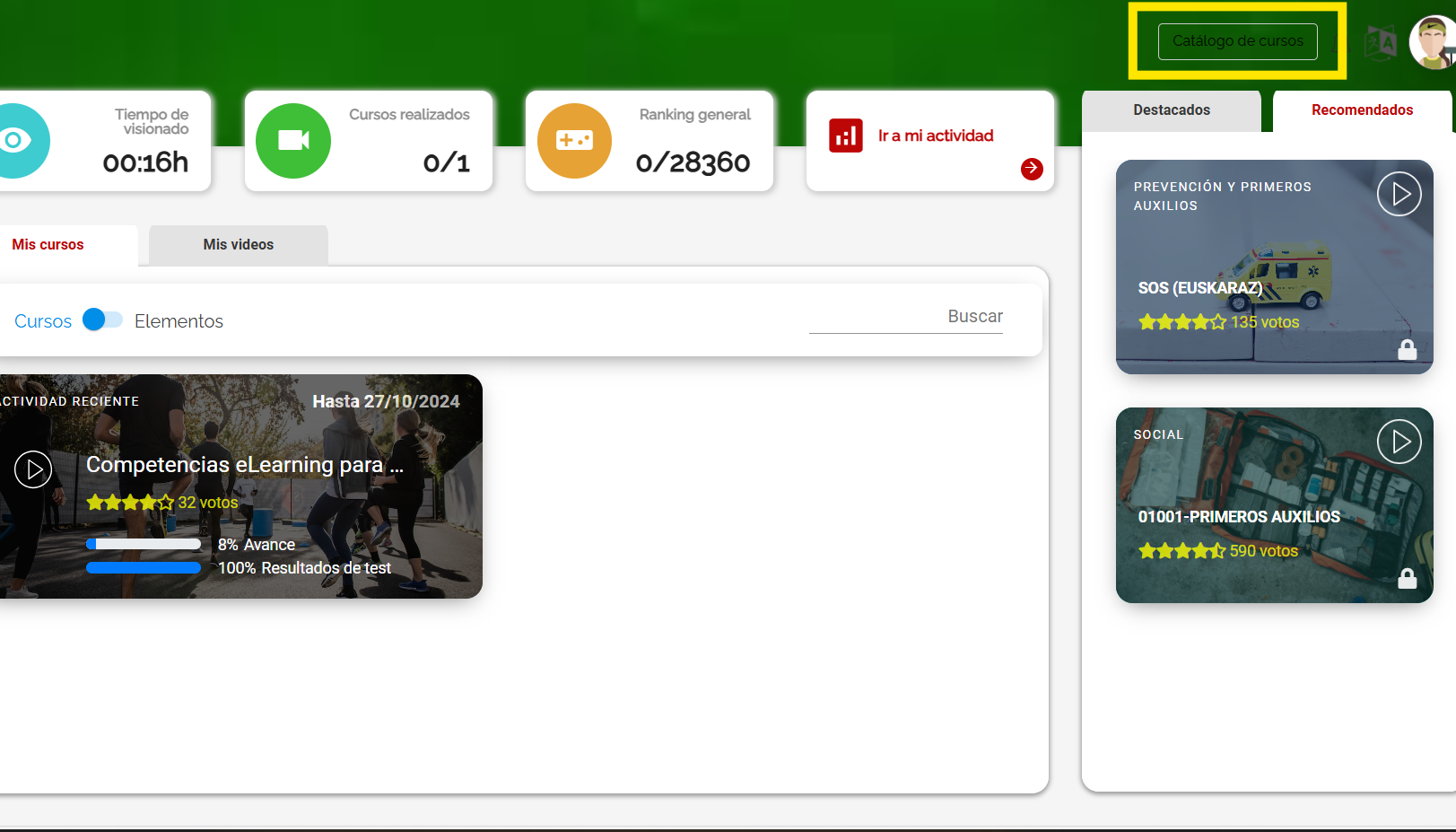Play the SOS (EUSKARAZ) course
This screenshot has width=1456, height=832.
[x=1399, y=194]
